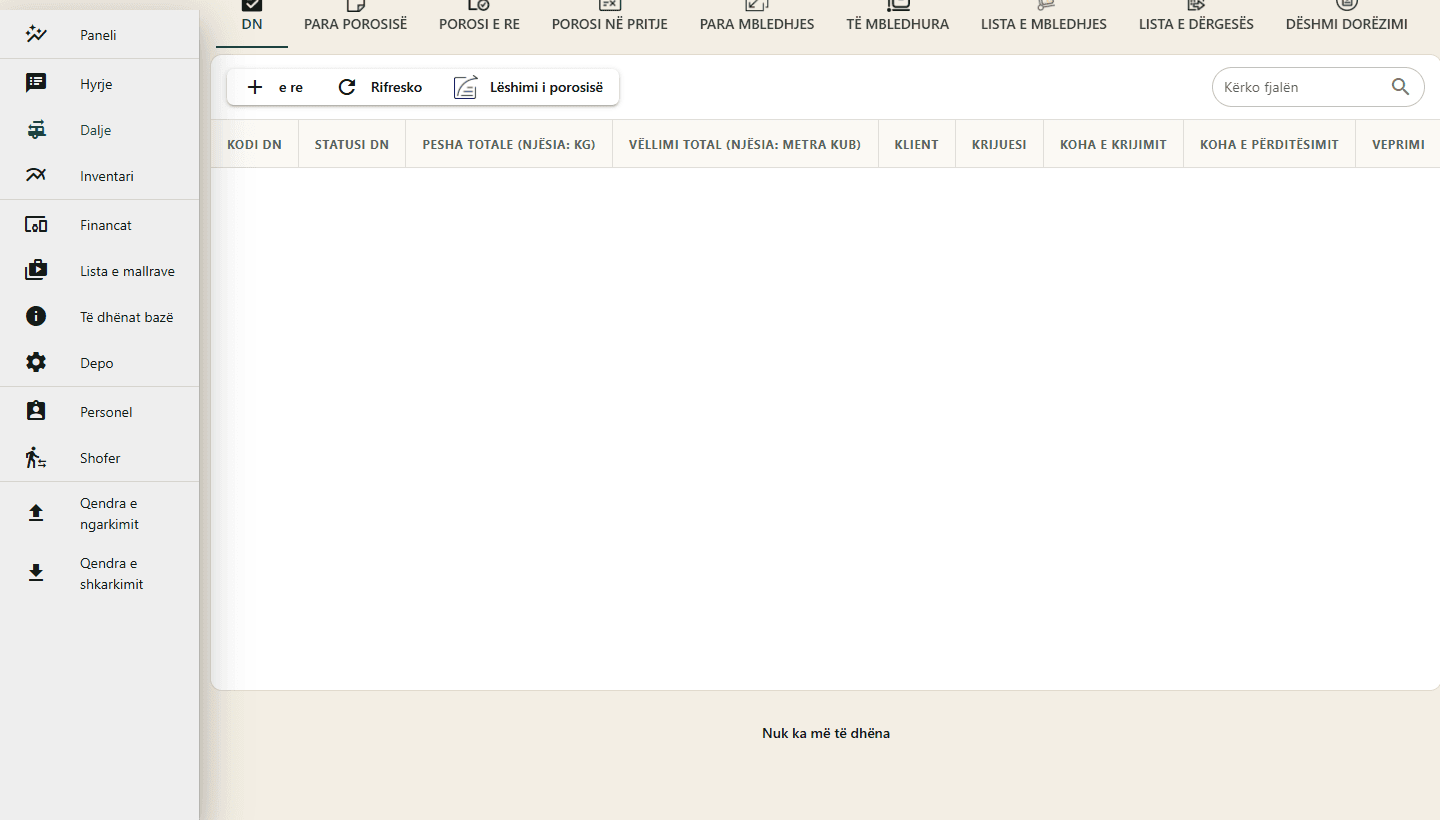Click the 'e re' add button

click(274, 87)
